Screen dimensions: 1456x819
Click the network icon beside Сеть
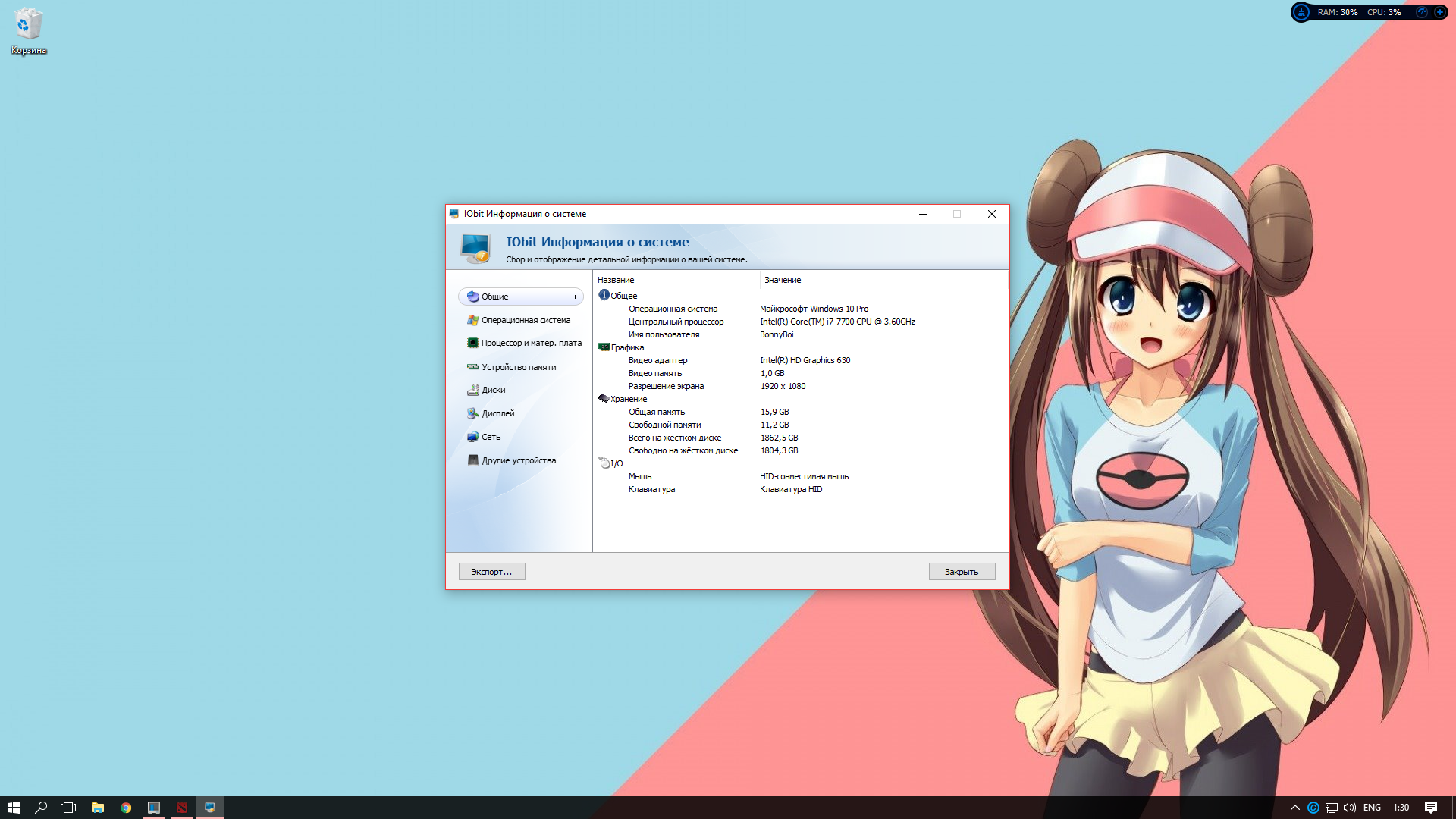[472, 437]
